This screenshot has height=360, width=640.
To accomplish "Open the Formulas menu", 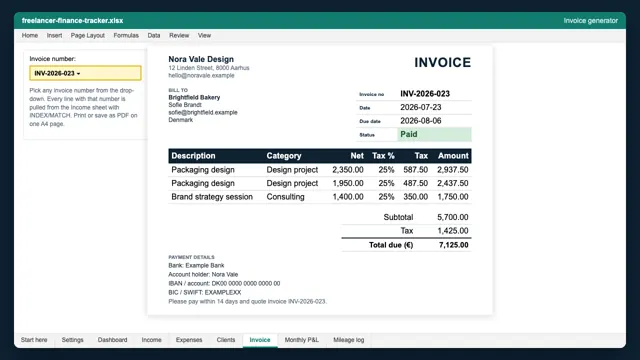I will [126, 36].
